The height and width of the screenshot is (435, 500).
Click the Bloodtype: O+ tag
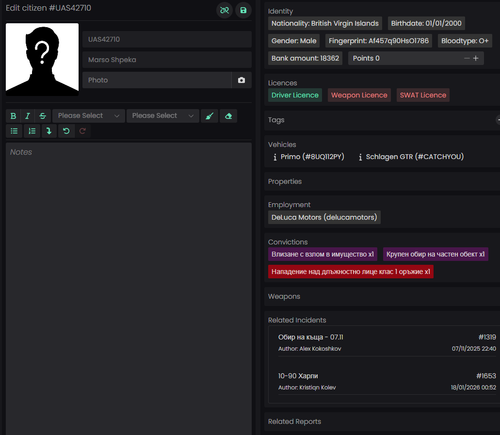coord(465,41)
